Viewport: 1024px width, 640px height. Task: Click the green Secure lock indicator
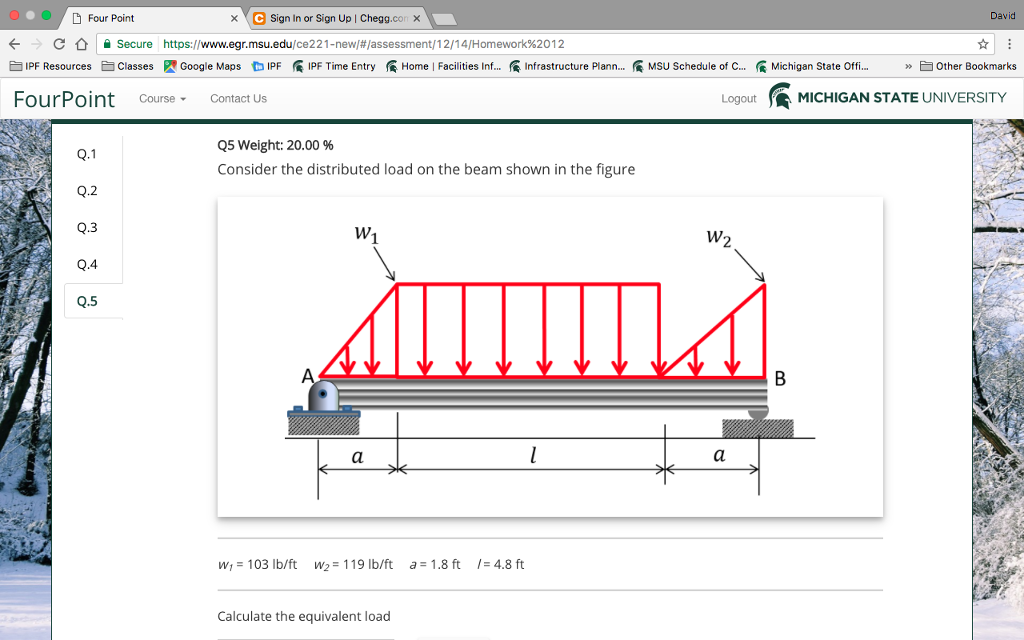pyautogui.click(x=128, y=44)
